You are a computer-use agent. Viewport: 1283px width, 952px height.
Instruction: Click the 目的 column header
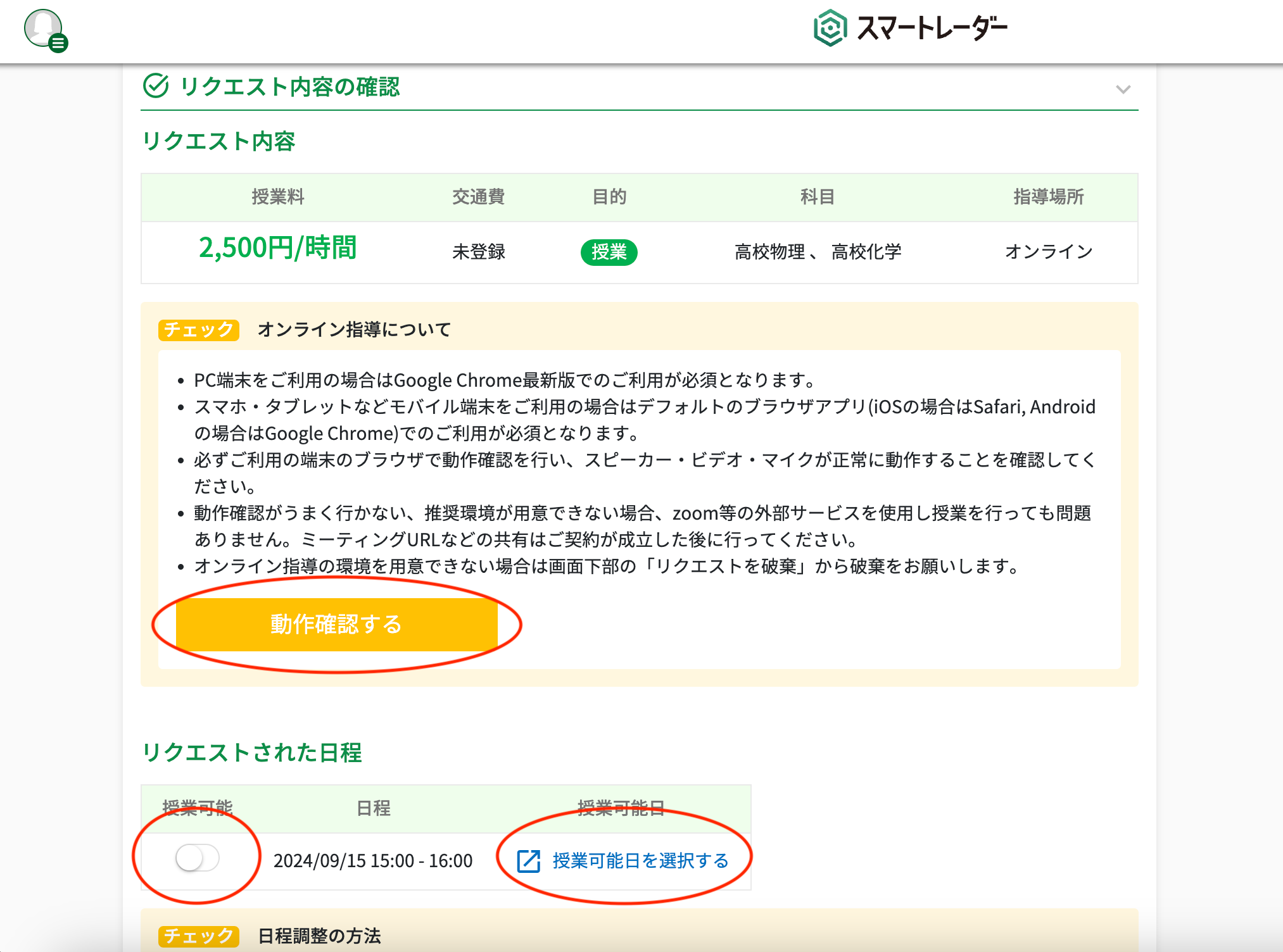pos(609,197)
